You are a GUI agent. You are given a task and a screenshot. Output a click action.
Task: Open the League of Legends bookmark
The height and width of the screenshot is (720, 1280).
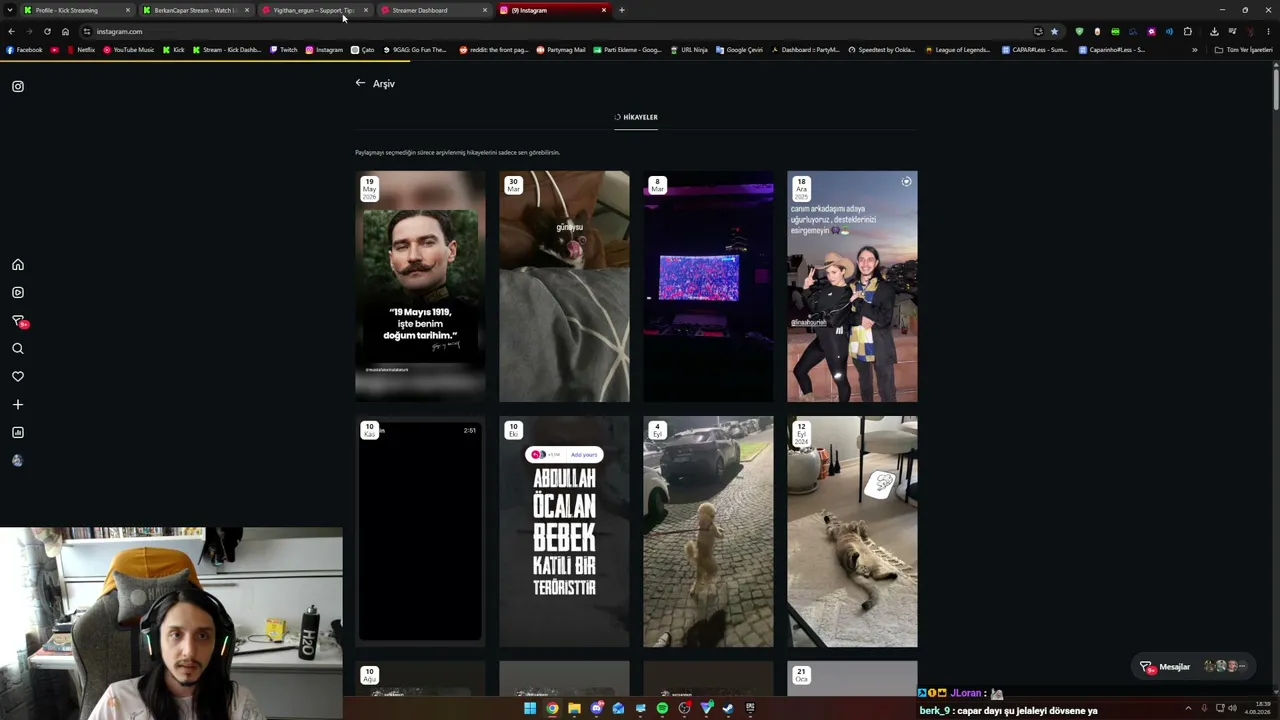pos(958,50)
